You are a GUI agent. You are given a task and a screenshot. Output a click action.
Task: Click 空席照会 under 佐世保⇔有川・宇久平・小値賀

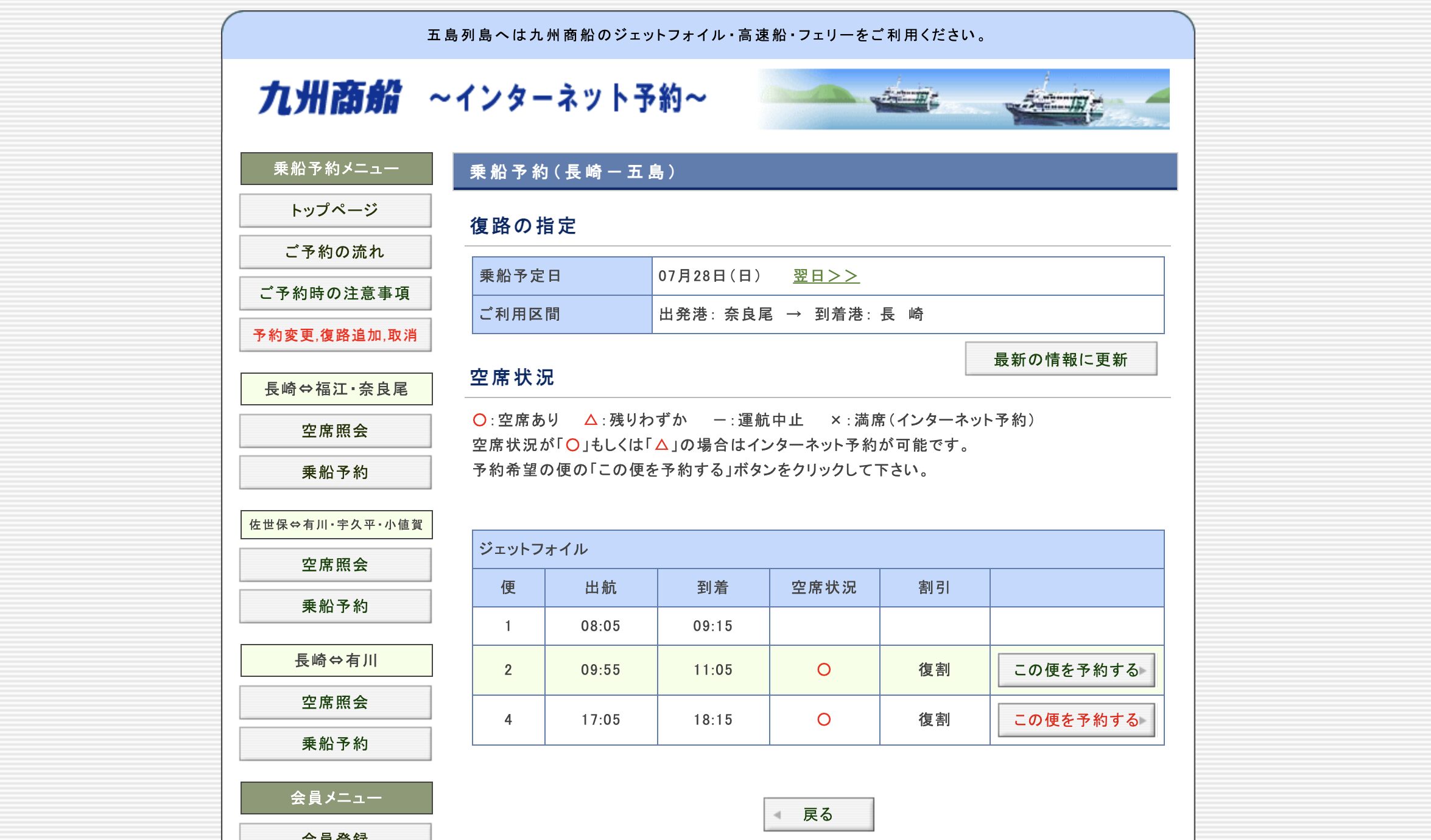336,565
